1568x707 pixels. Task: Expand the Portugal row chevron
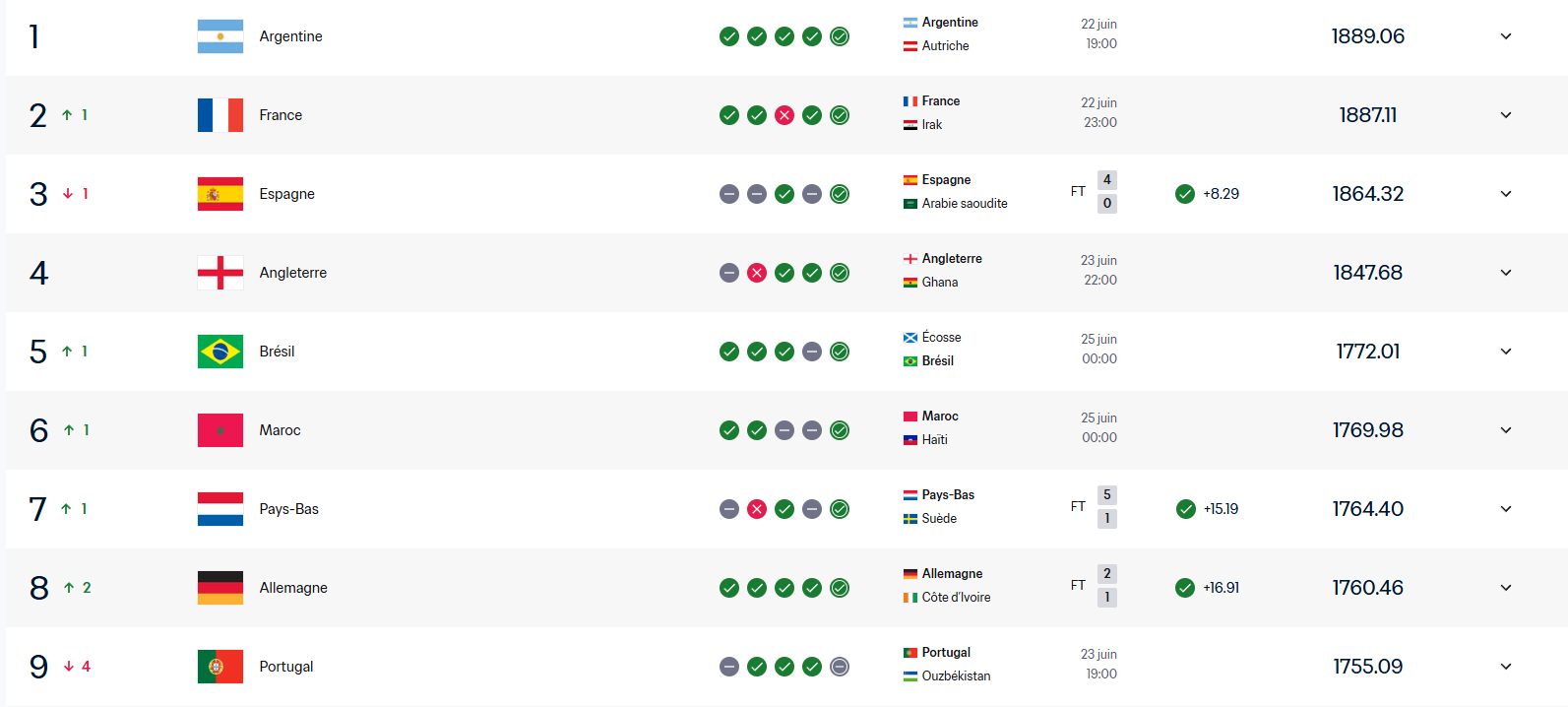point(1506,667)
